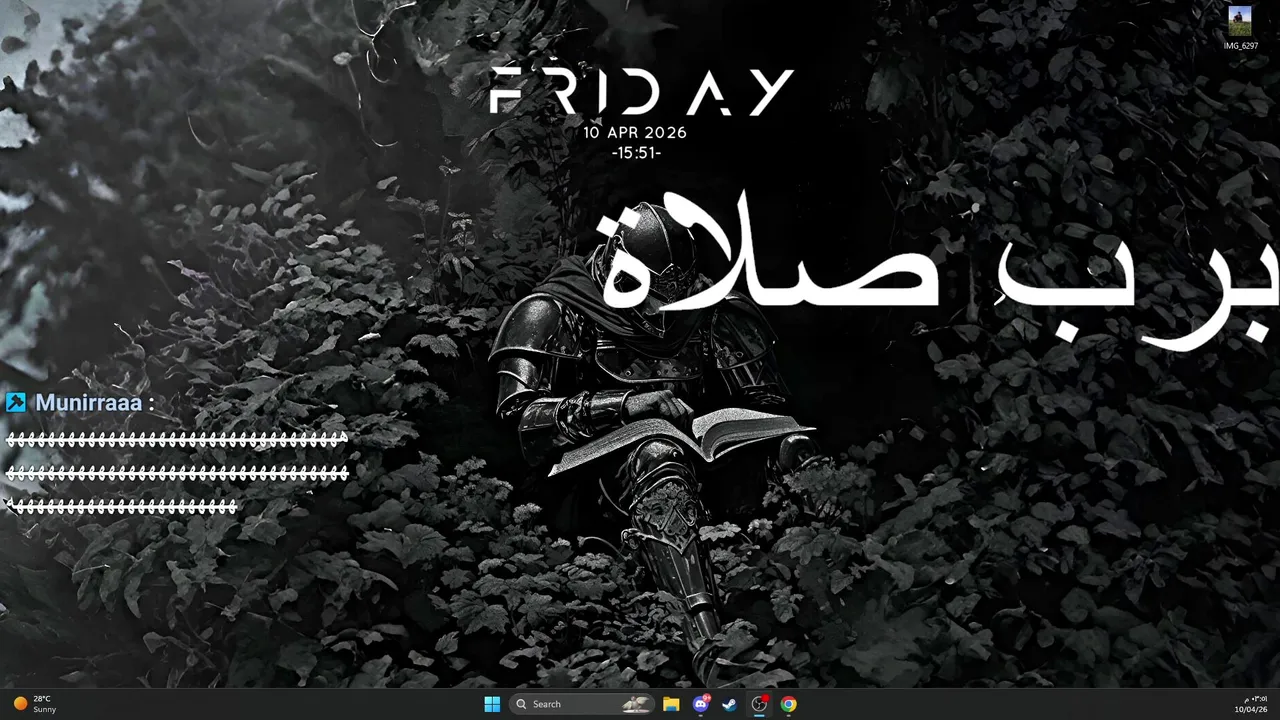1280x720 pixels.
Task: Click the pigeon image in search box
Action: 636,704
